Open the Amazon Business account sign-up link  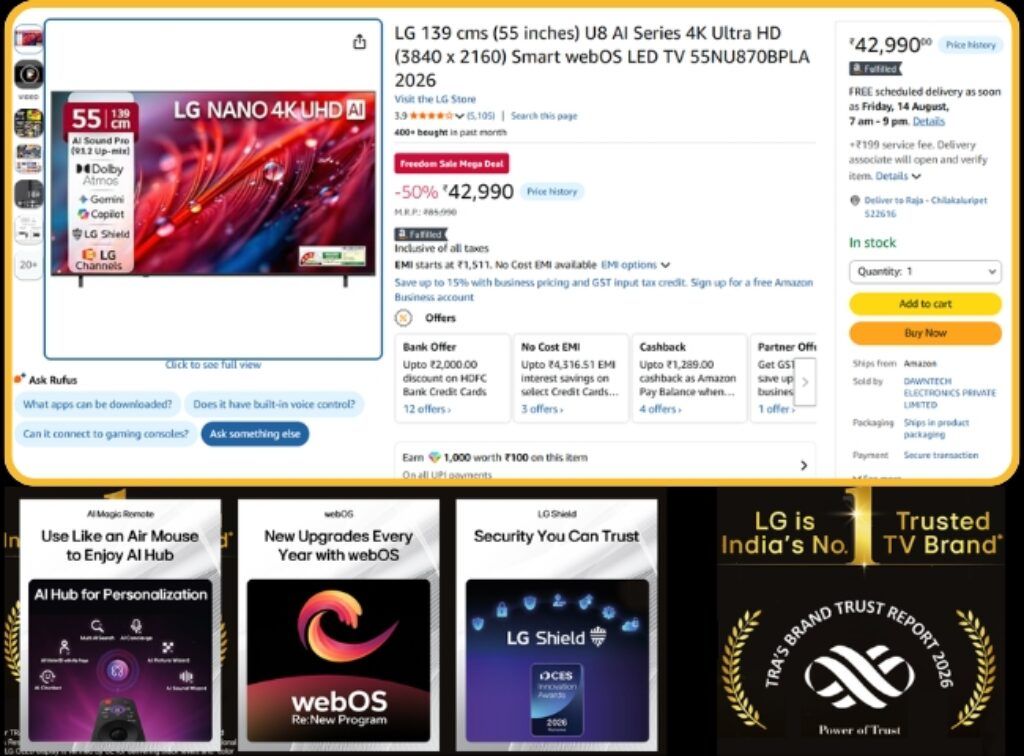pyautogui.click(x=603, y=290)
